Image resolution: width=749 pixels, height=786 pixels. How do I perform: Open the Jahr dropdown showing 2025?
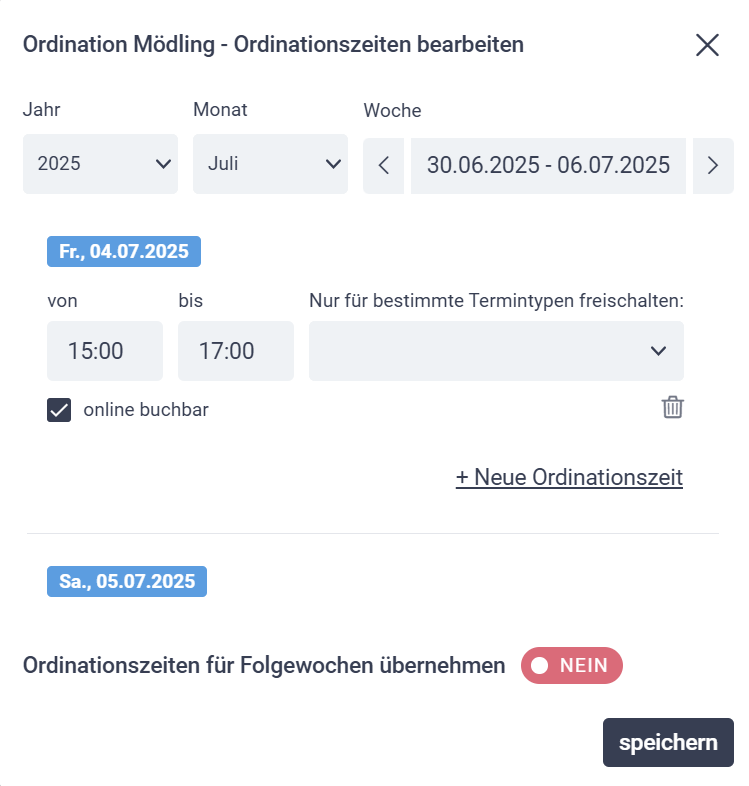100,164
